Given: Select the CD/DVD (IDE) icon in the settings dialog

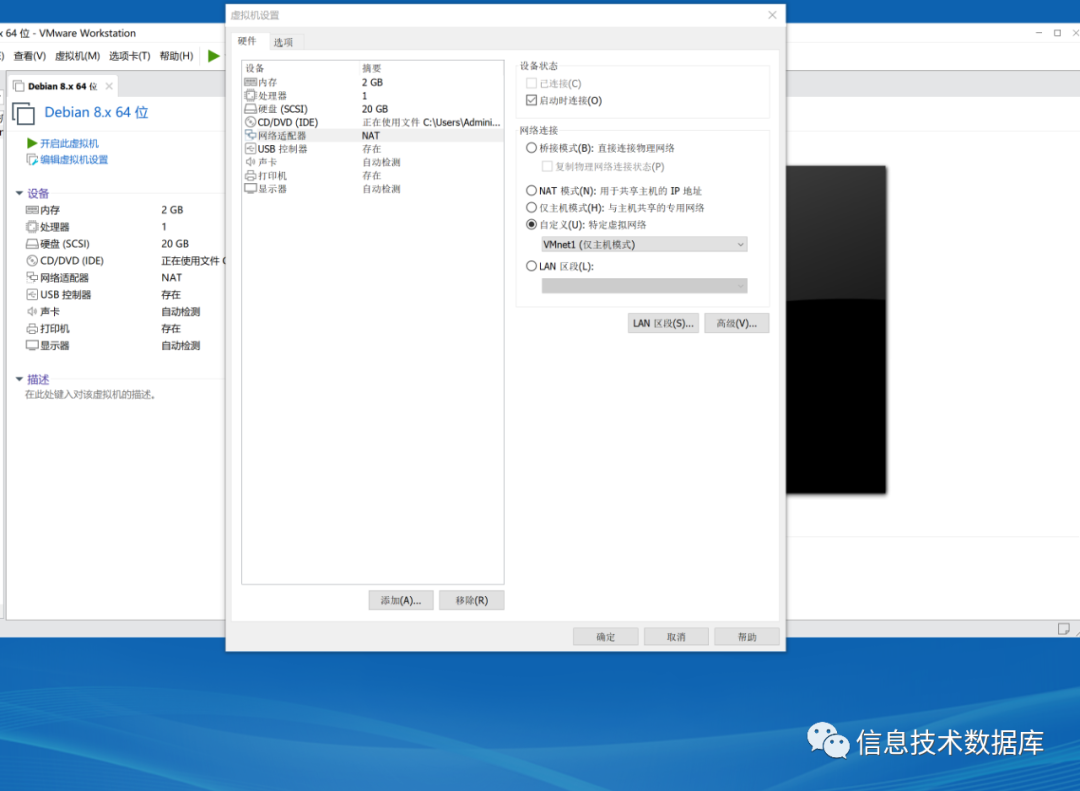Looking at the screenshot, I should [x=251, y=122].
